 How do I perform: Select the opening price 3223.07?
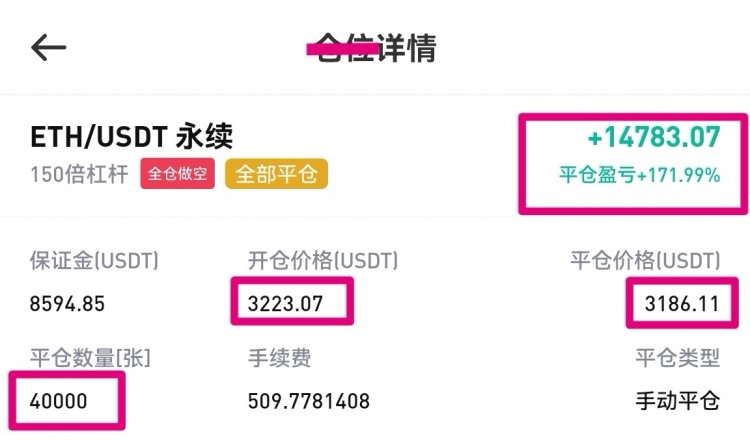tap(286, 304)
